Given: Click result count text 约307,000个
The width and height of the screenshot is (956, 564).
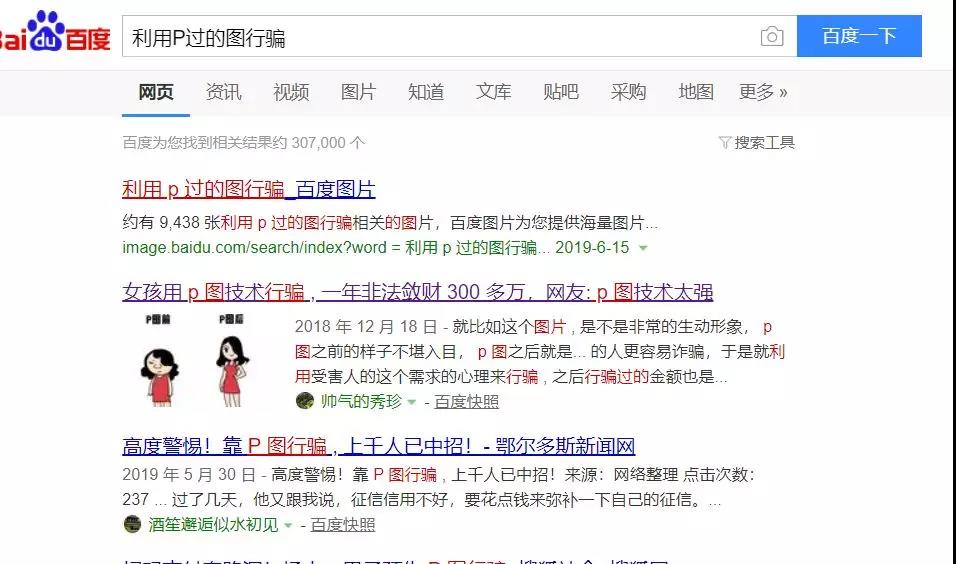Looking at the screenshot, I should pyautogui.click(x=244, y=143).
